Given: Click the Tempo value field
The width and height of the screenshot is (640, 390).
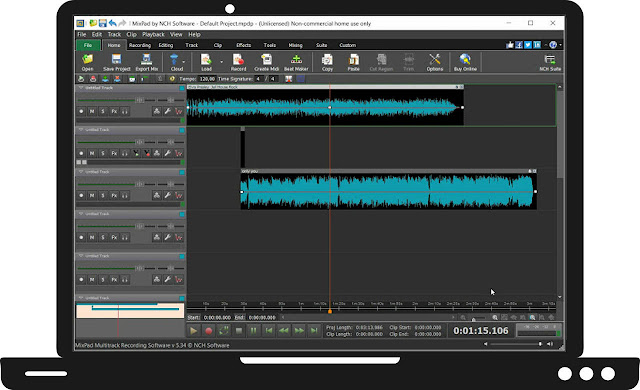Looking at the screenshot, I should (x=207, y=79).
